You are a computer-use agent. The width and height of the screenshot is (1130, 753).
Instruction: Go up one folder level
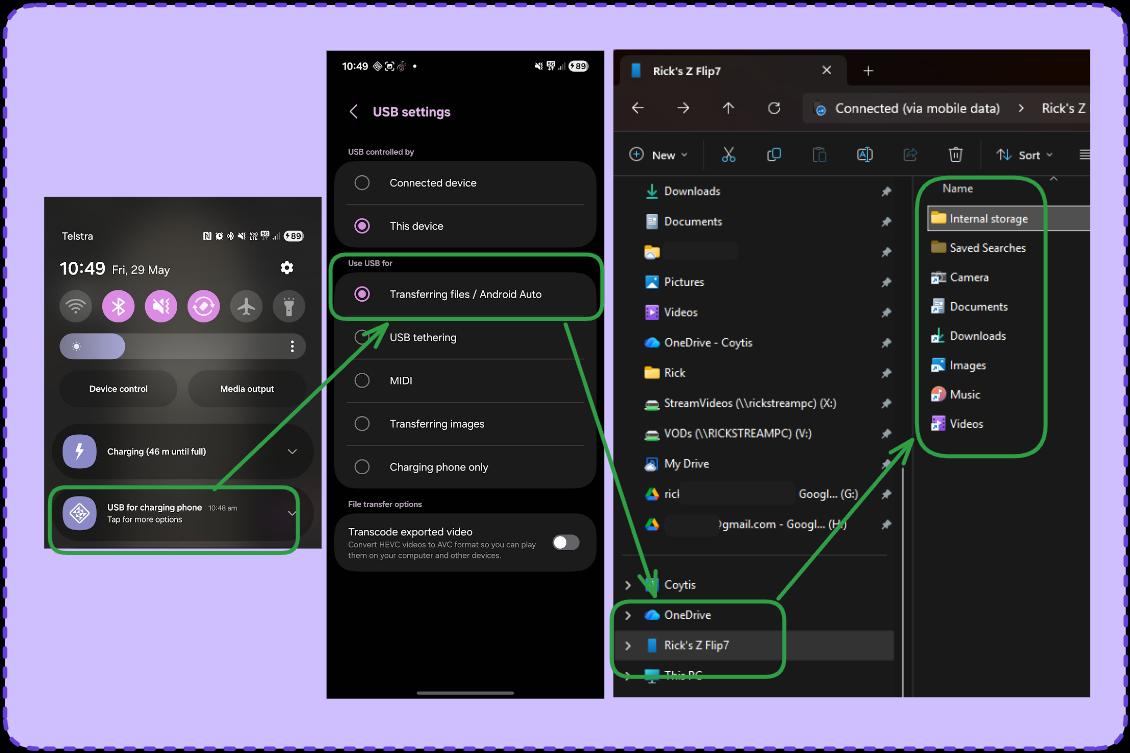[729, 108]
